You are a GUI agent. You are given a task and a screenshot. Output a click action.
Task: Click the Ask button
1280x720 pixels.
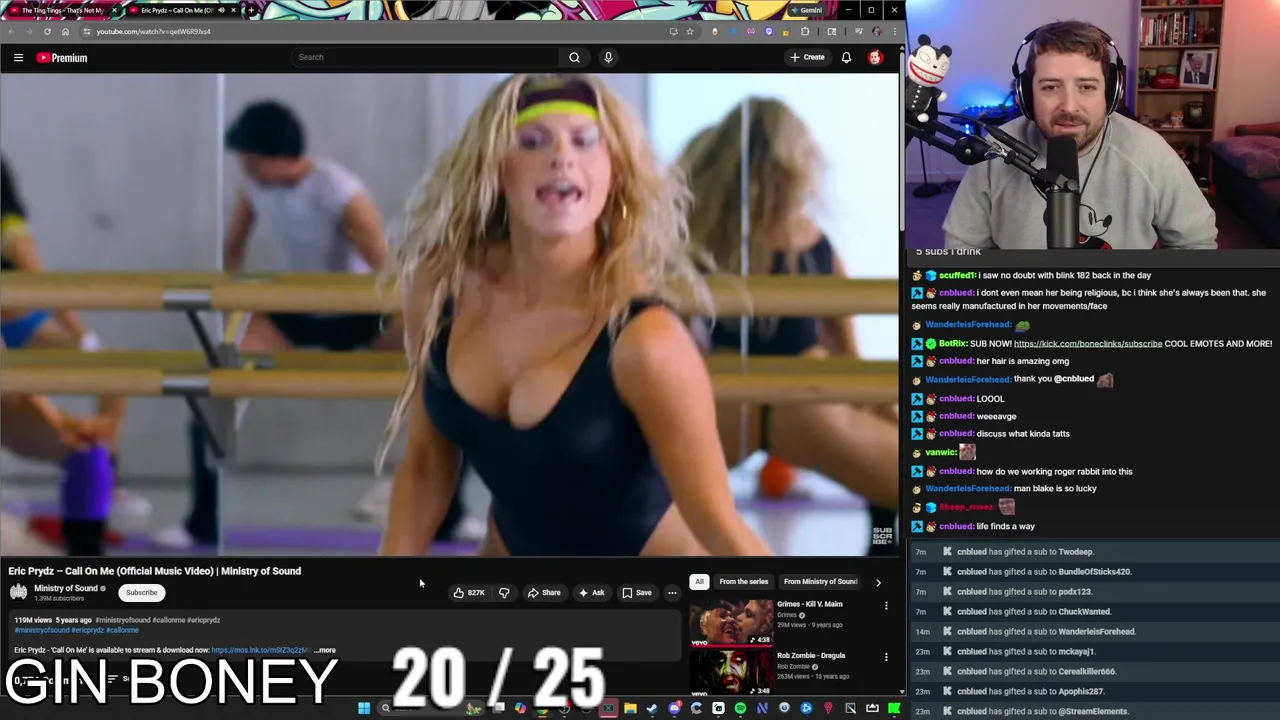tap(591, 593)
